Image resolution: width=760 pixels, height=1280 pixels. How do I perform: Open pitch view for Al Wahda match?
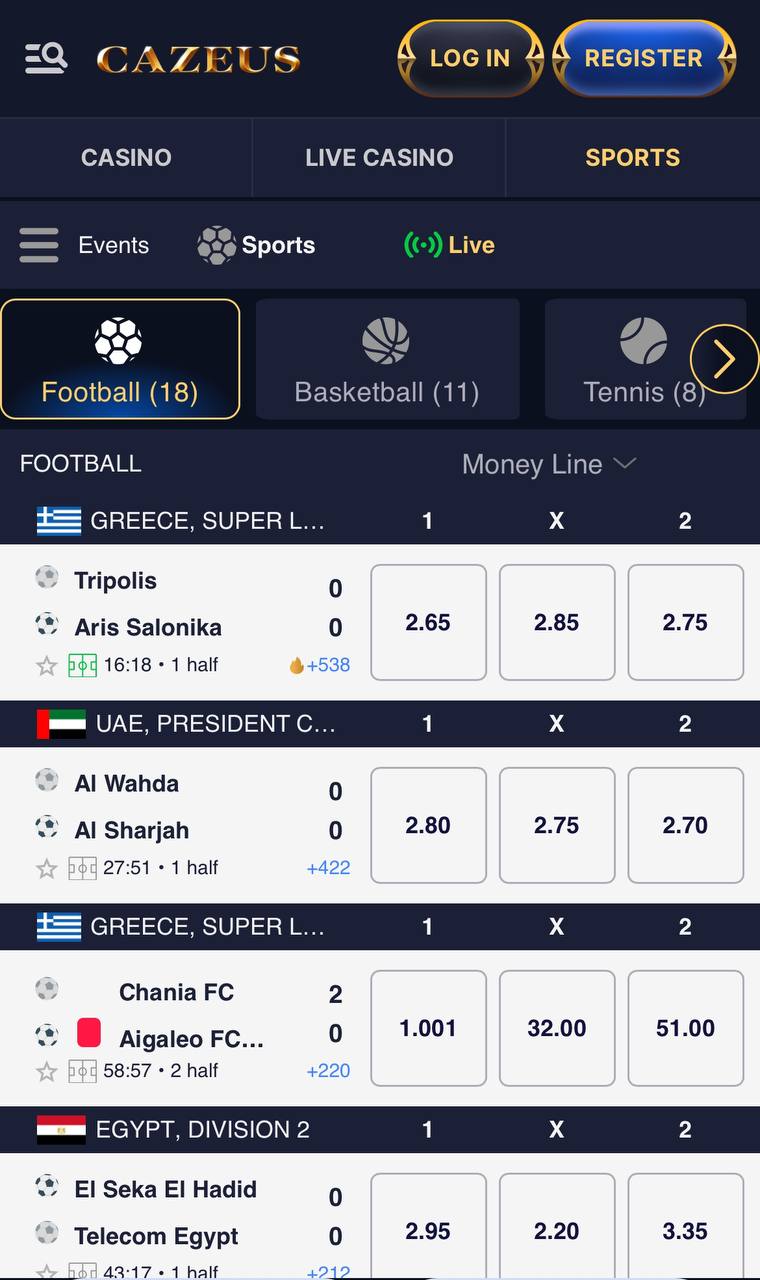click(x=82, y=868)
